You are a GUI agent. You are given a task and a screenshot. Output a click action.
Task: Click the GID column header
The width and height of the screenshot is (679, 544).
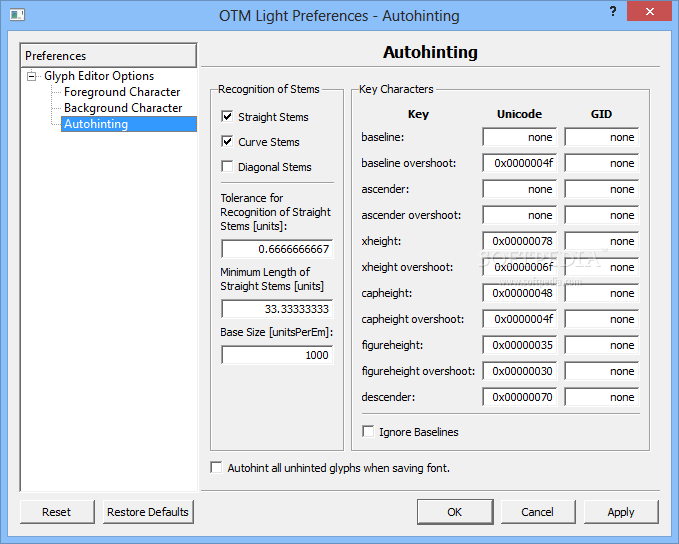pyautogui.click(x=601, y=114)
